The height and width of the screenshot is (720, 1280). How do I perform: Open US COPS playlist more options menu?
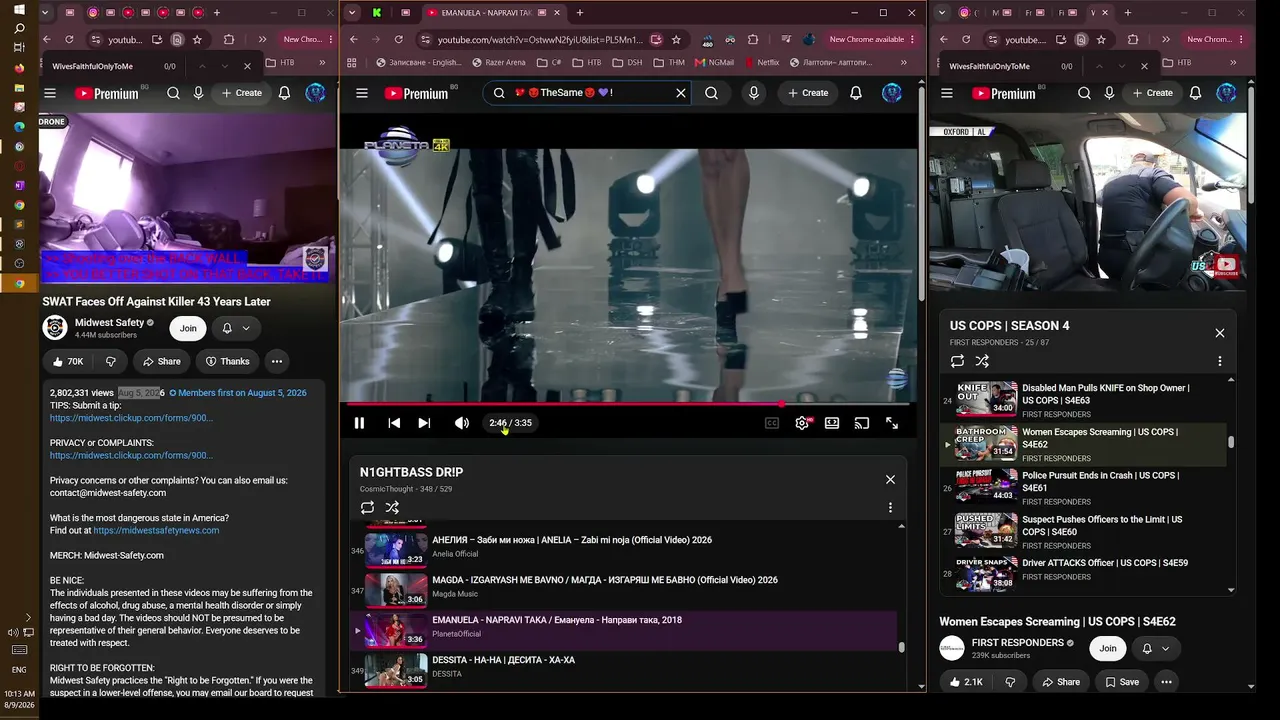tap(1220, 361)
